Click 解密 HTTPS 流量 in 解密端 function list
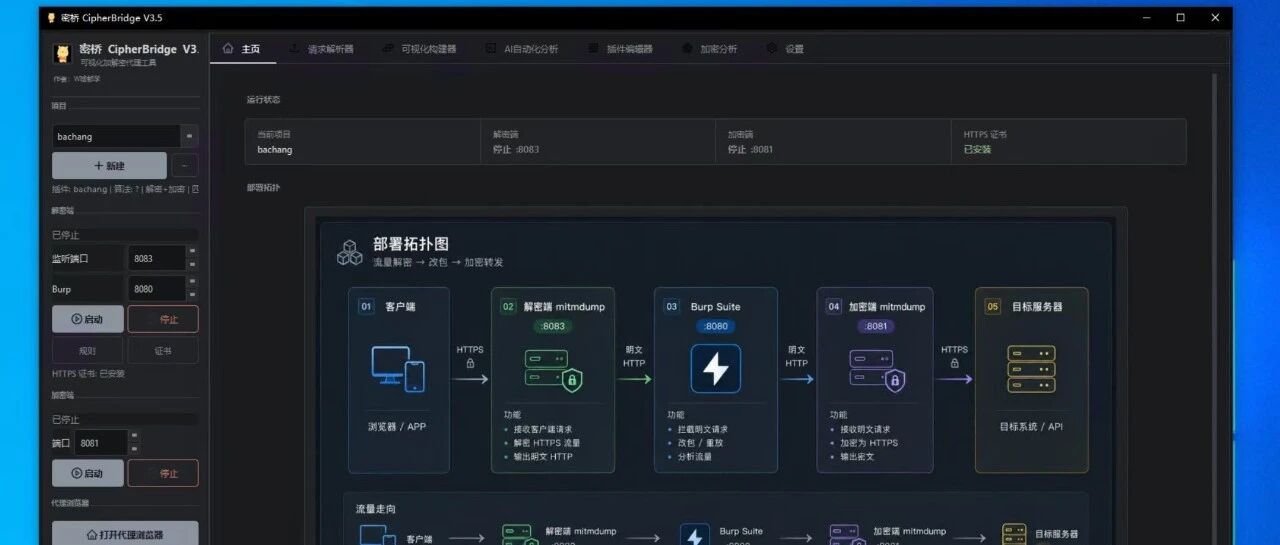1280x545 pixels. [547, 443]
